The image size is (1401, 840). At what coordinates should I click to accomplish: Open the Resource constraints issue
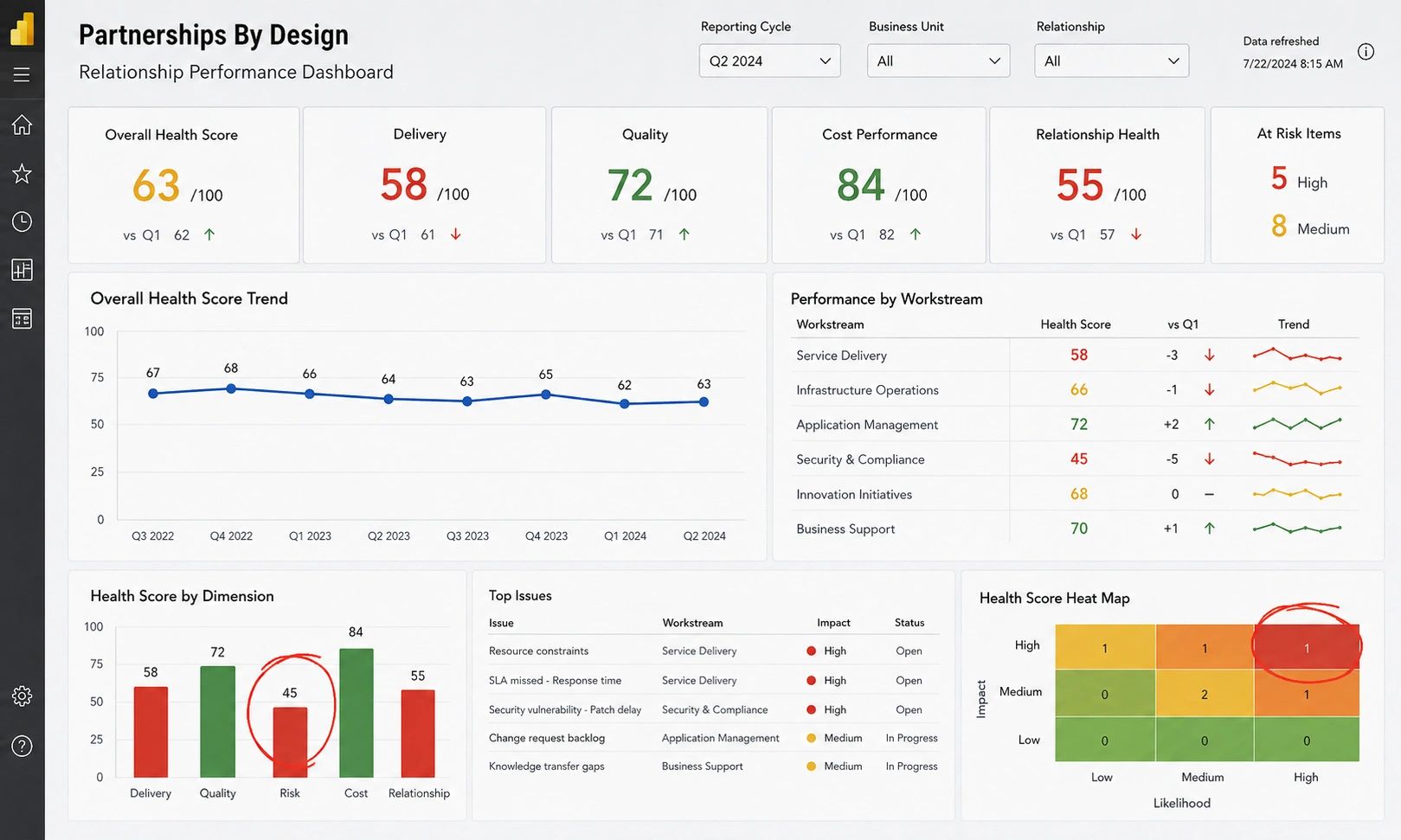(538, 651)
